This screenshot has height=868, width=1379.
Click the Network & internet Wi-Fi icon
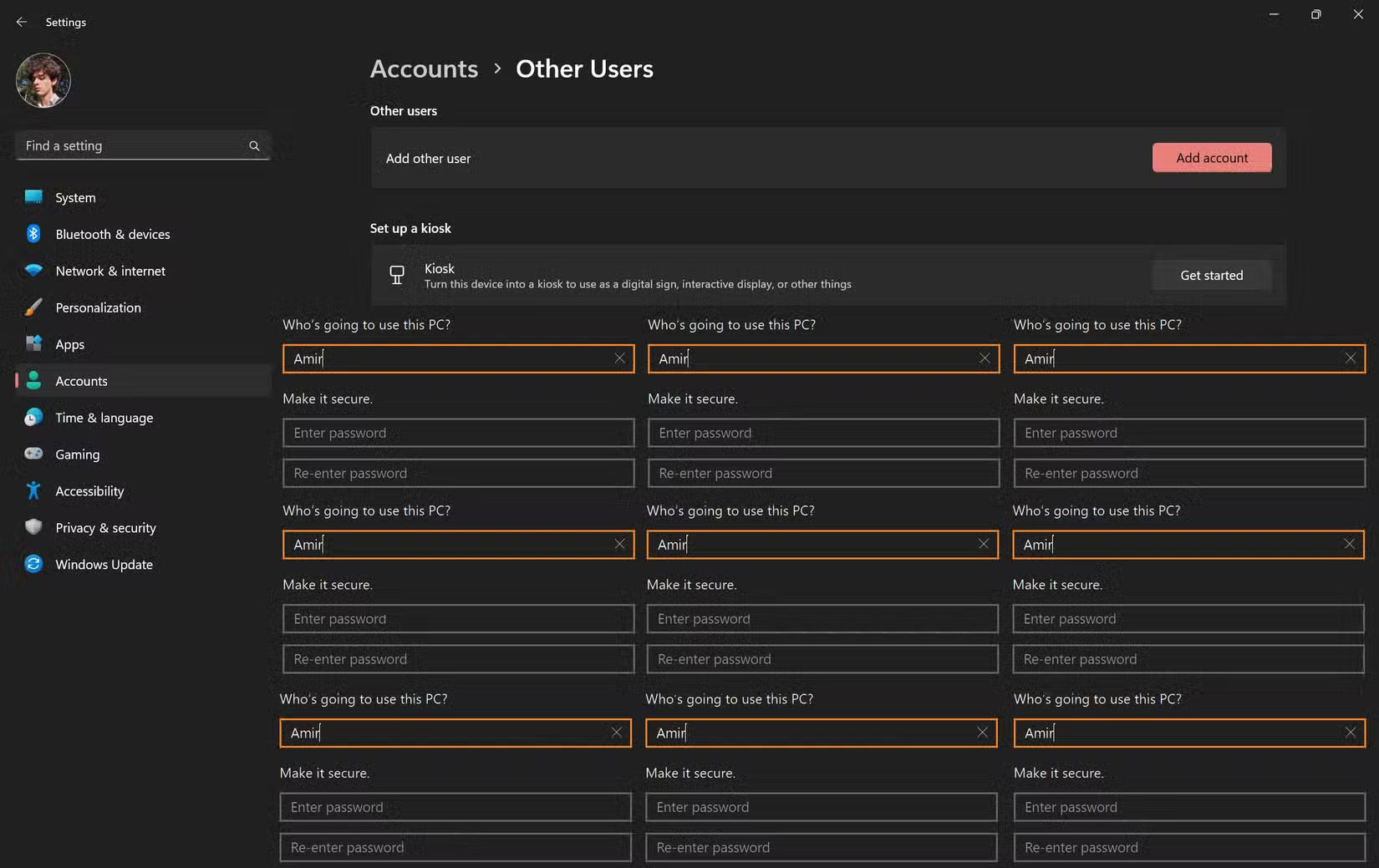(x=33, y=271)
